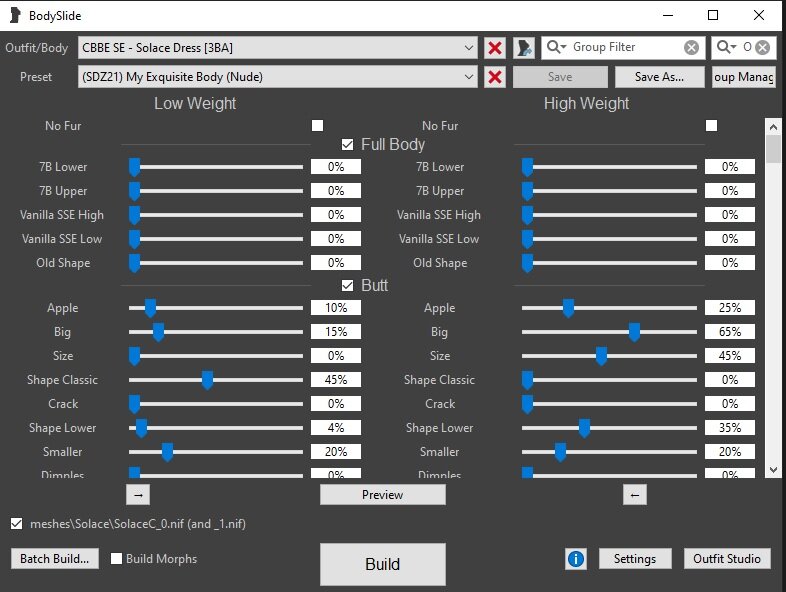The height and width of the screenshot is (592, 786).
Task: Open the Group Manager button
Action: pos(743,77)
